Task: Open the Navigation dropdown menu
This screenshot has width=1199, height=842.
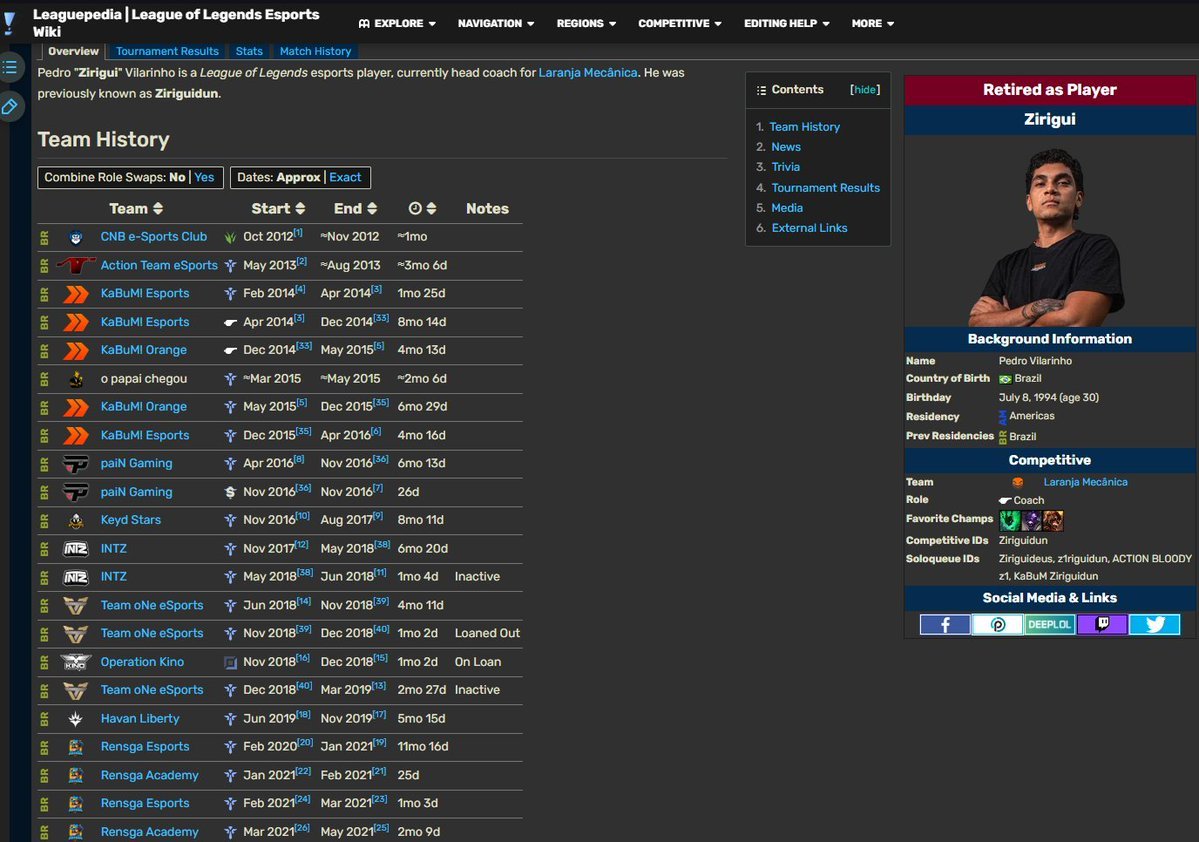Action: pyautogui.click(x=496, y=24)
